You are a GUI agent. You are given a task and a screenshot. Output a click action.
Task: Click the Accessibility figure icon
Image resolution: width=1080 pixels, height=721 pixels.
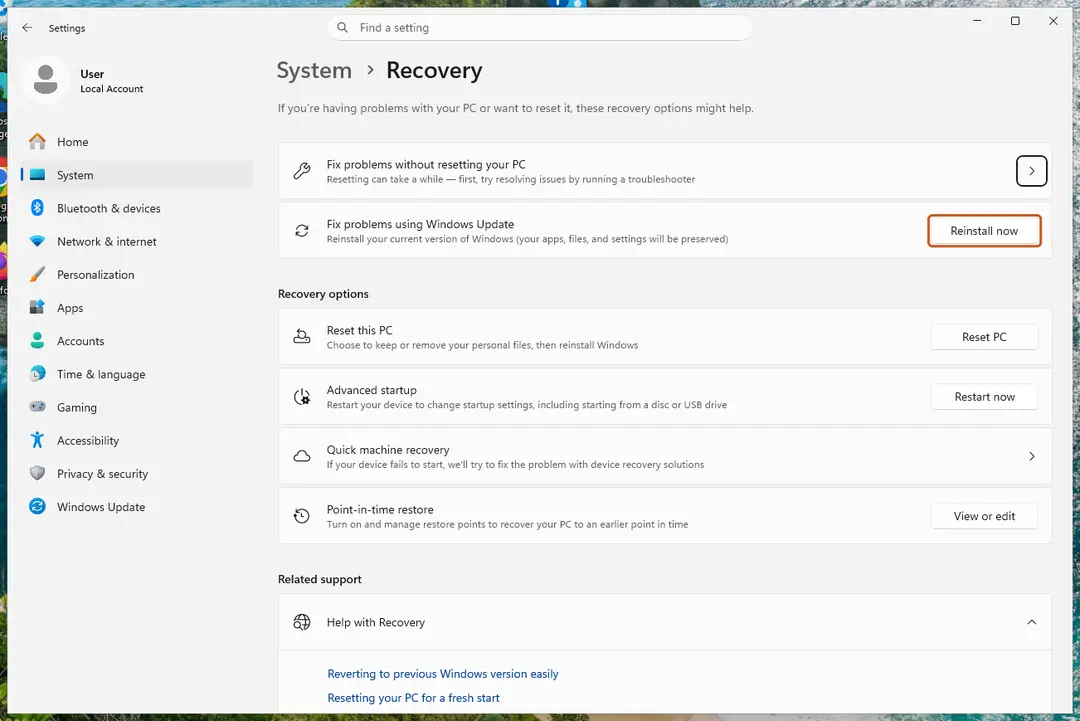pyautogui.click(x=37, y=440)
